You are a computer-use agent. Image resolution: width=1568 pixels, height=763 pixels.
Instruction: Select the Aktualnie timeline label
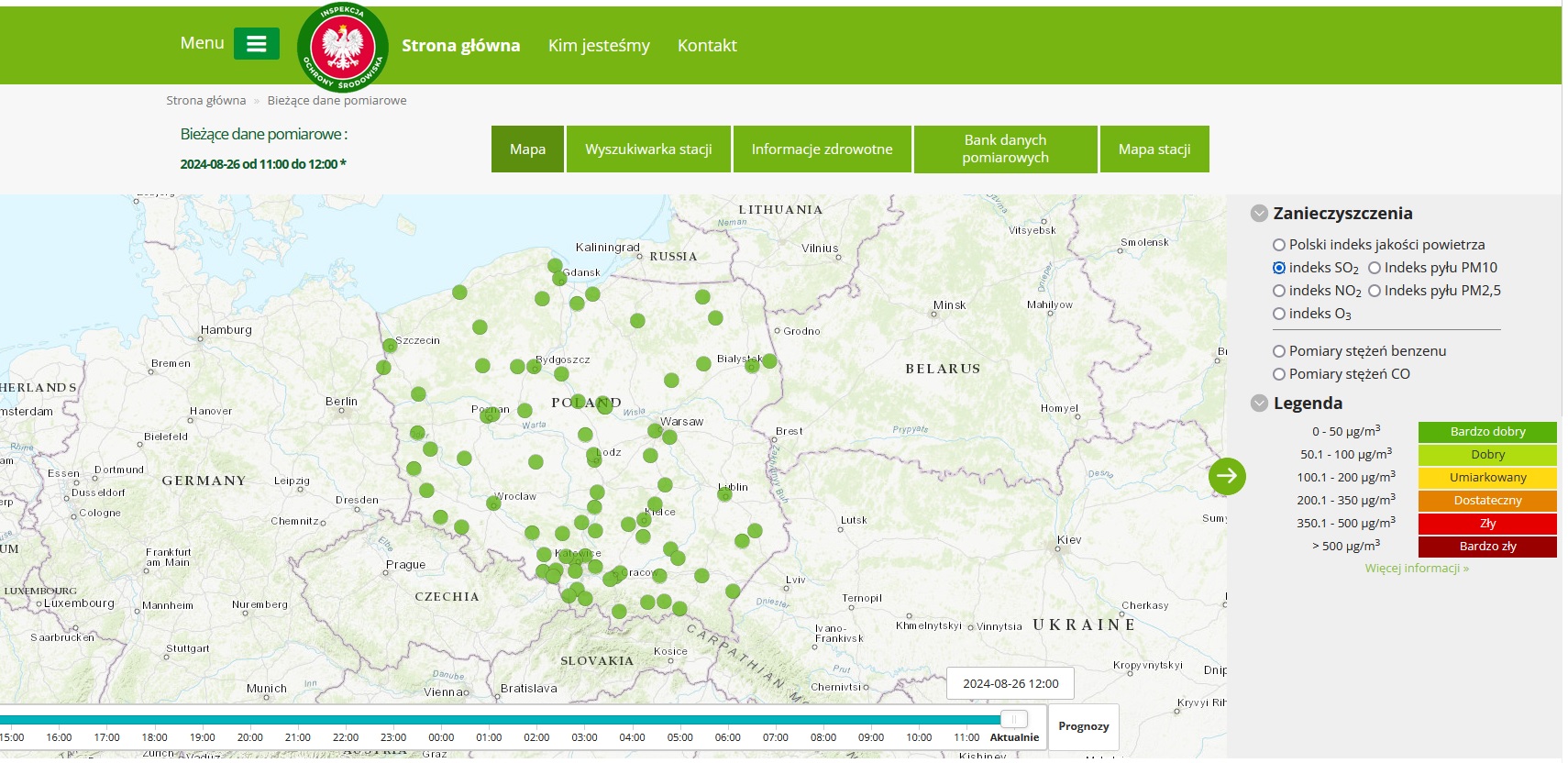click(1014, 737)
